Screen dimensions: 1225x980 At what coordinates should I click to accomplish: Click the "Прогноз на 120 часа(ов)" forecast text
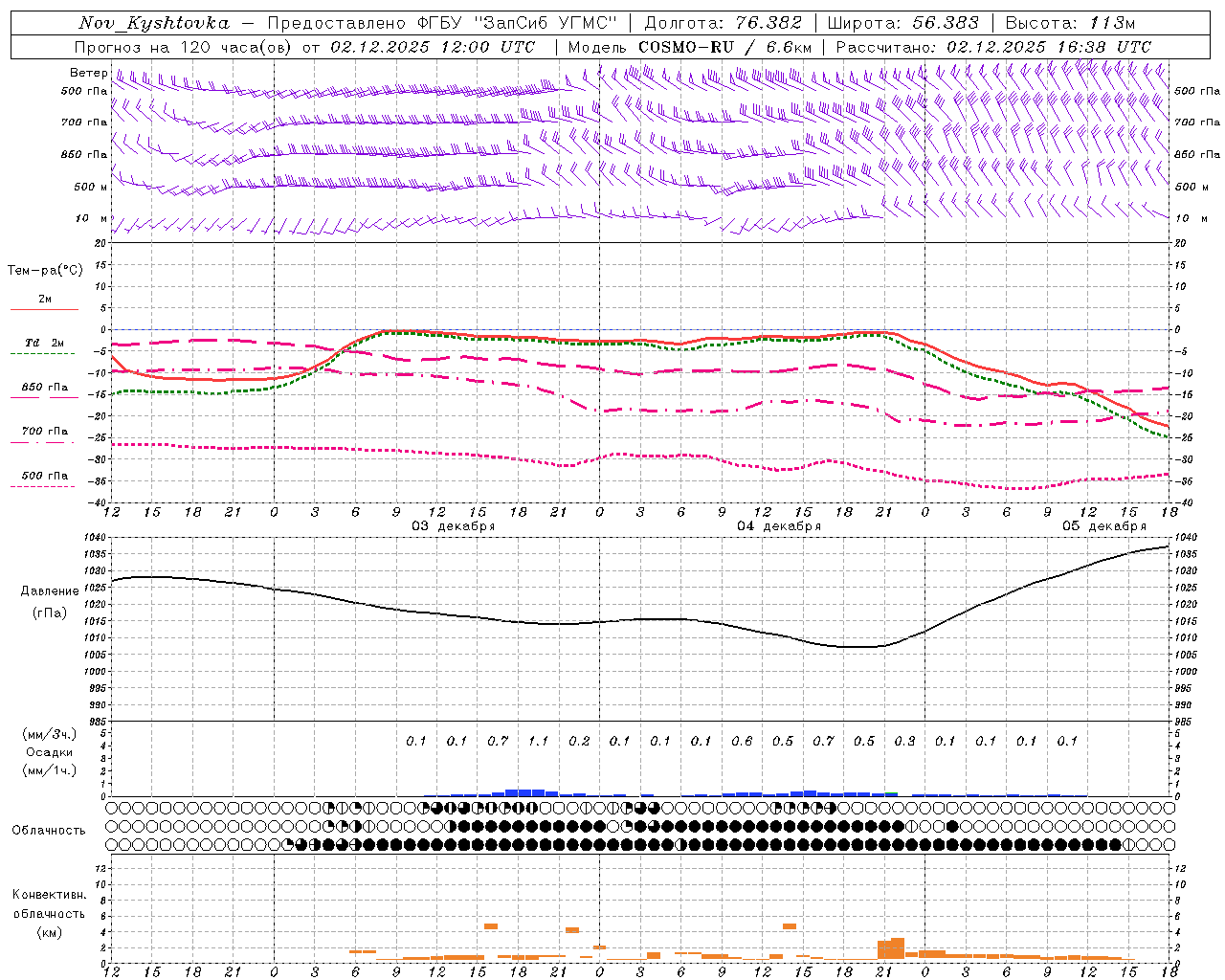coord(183,47)
